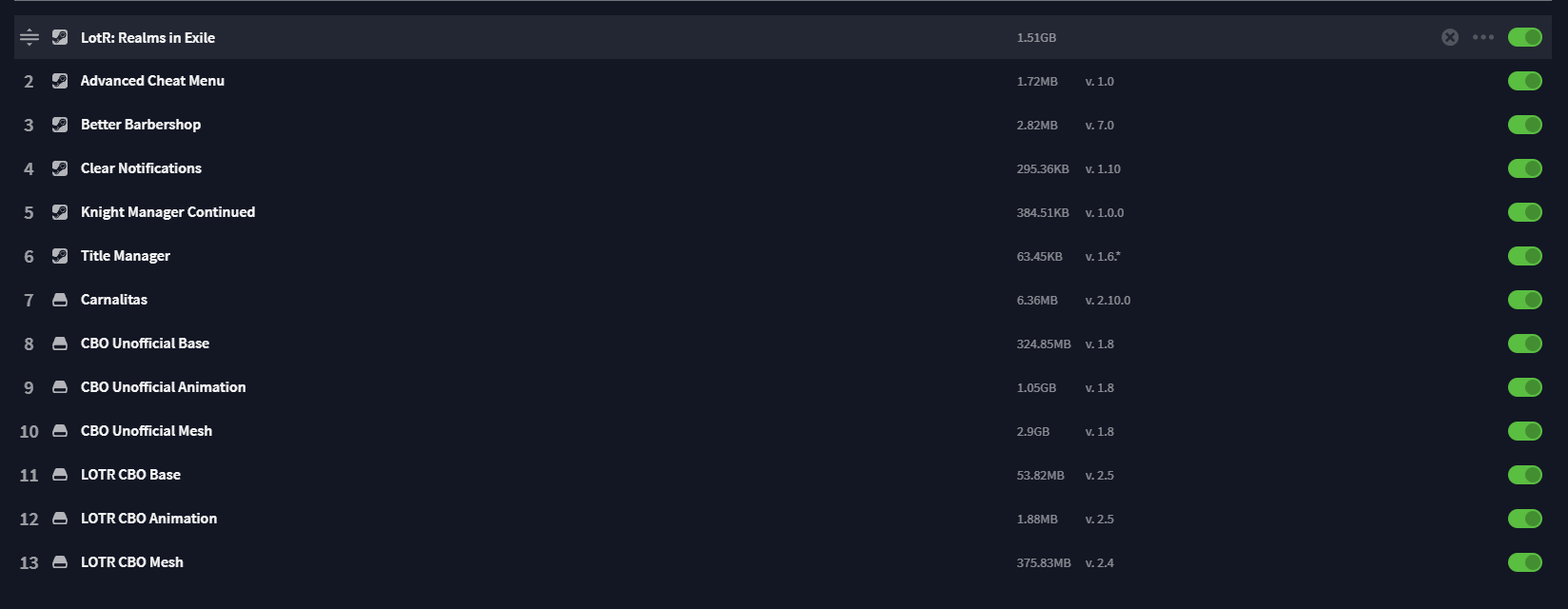Select the CBO Unofficial Animation name

pos(163,387)
